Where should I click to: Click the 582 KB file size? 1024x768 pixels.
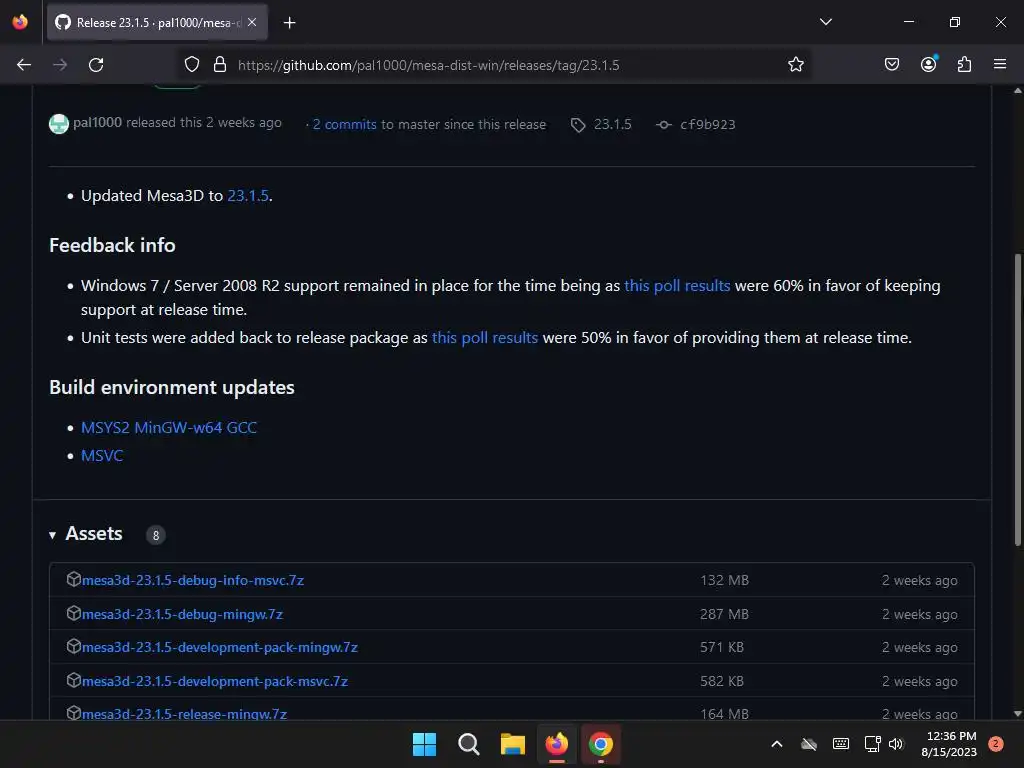[722, 681]
